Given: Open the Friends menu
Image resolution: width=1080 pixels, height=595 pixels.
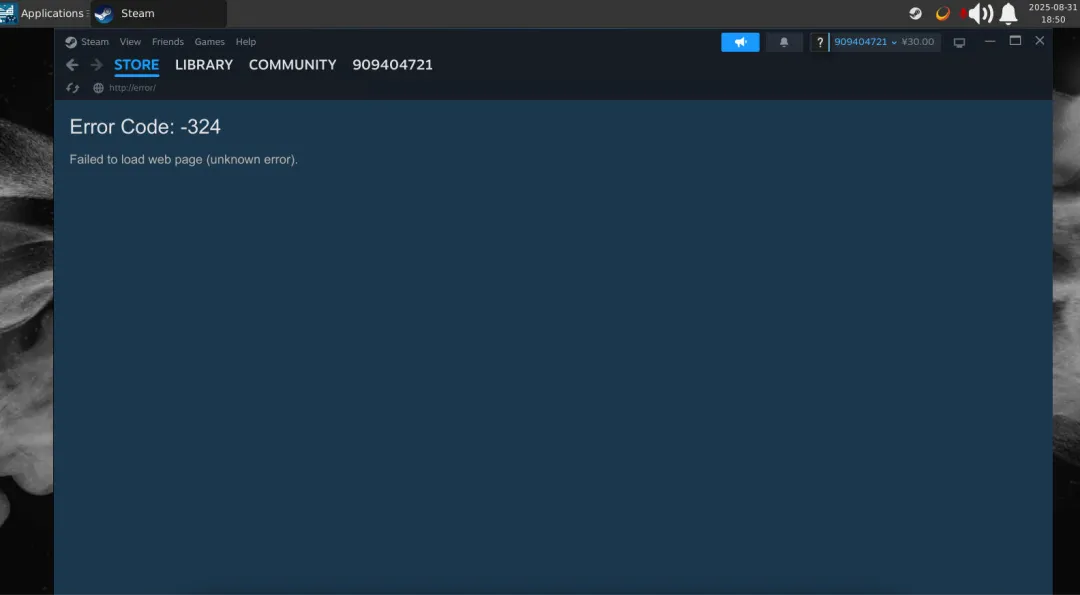Looking at the screenshot, I should click(168, 42).
